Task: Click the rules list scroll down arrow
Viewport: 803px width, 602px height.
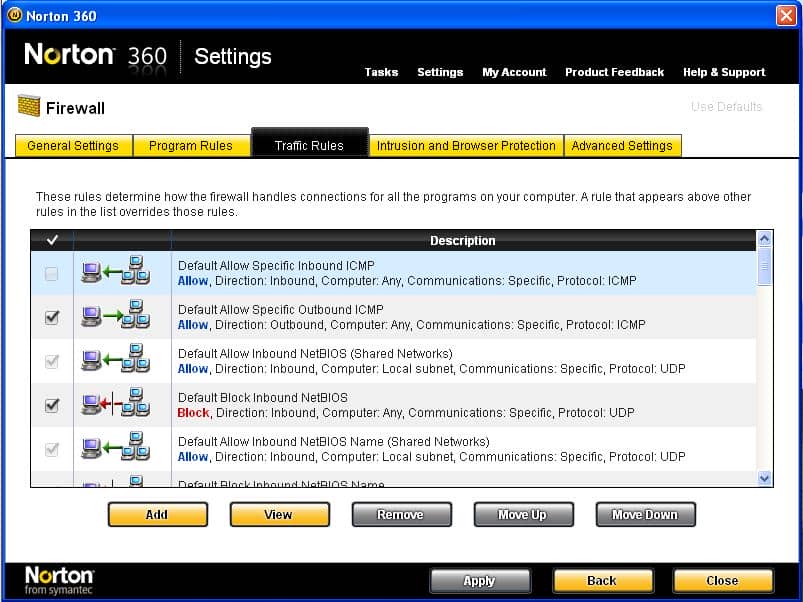Action: click(765, 479)
